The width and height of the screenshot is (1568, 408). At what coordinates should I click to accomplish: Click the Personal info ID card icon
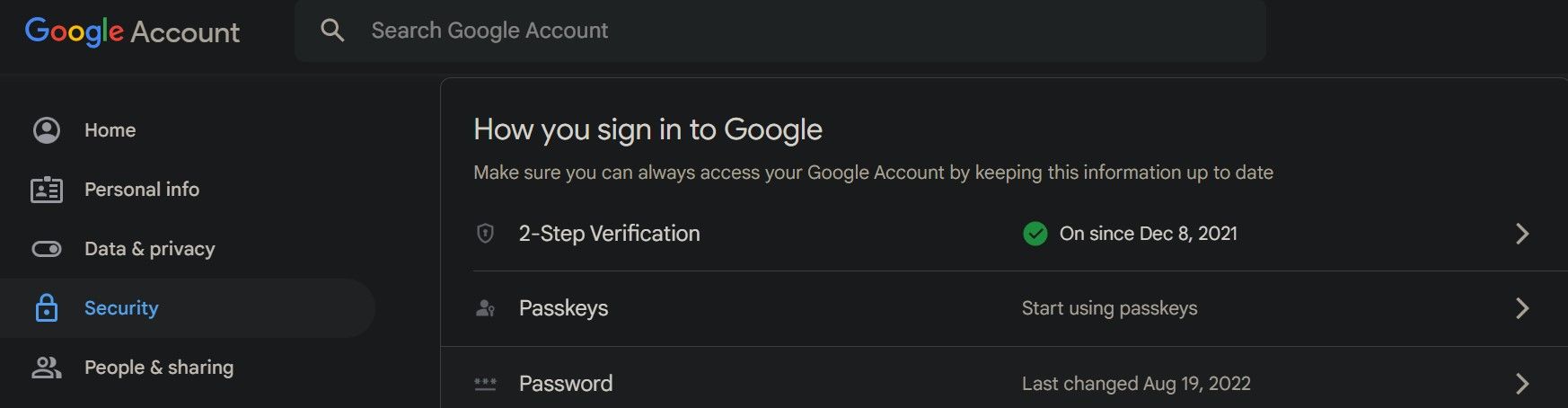point(47,190)
